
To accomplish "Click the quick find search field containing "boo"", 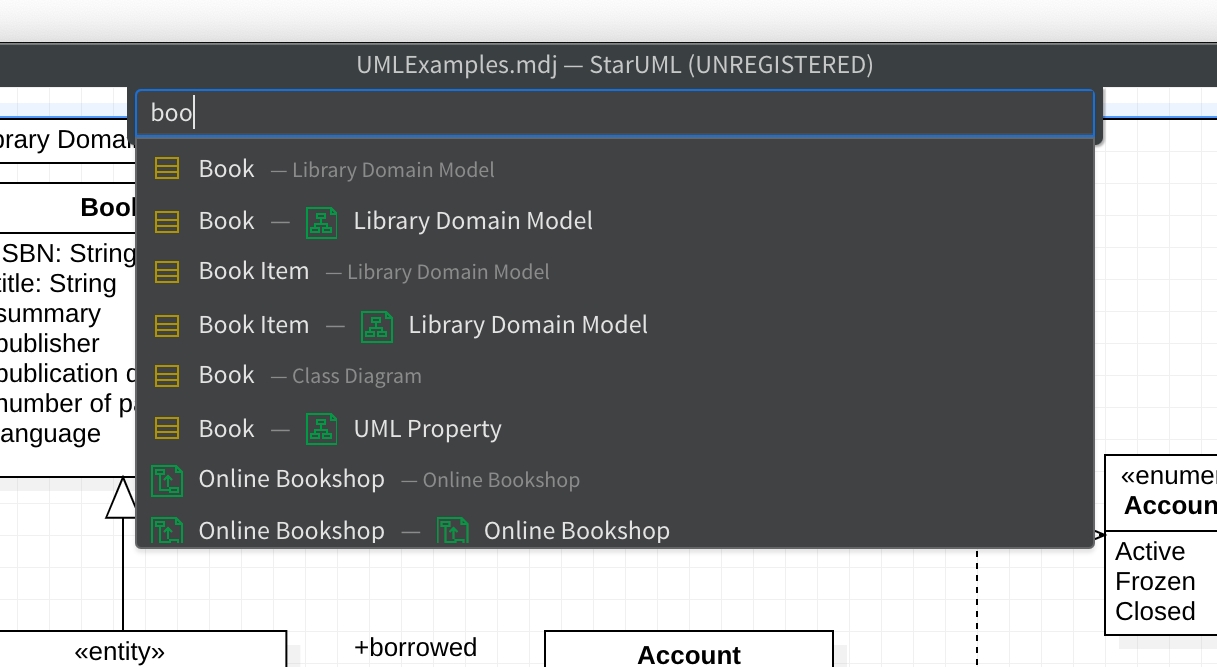I will 615,113.
